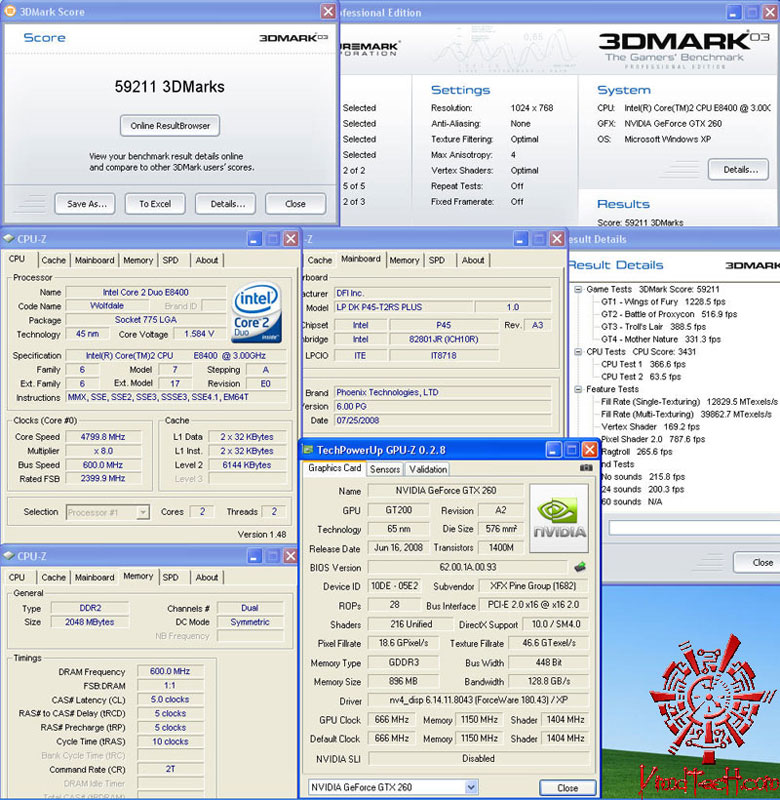Click the GPU-Z screenshot camera icon
This screenshot has height=800, width=780.
point(586,467)
